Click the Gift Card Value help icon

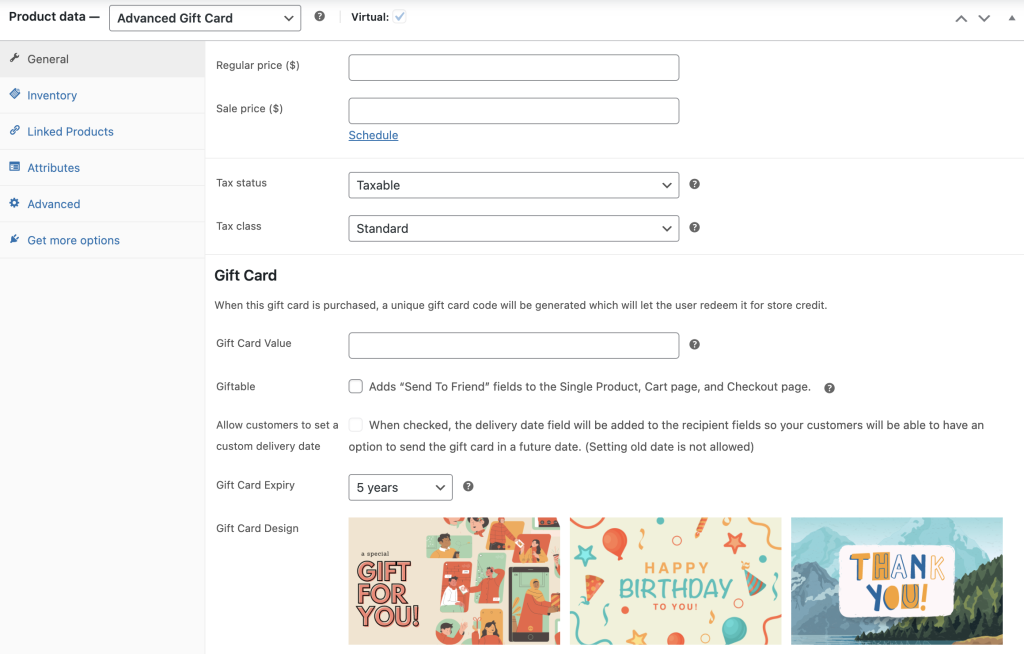click(694, 345)
